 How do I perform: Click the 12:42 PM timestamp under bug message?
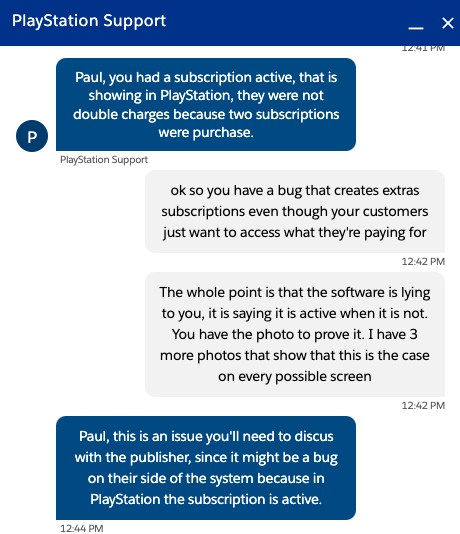pos(423,262)
